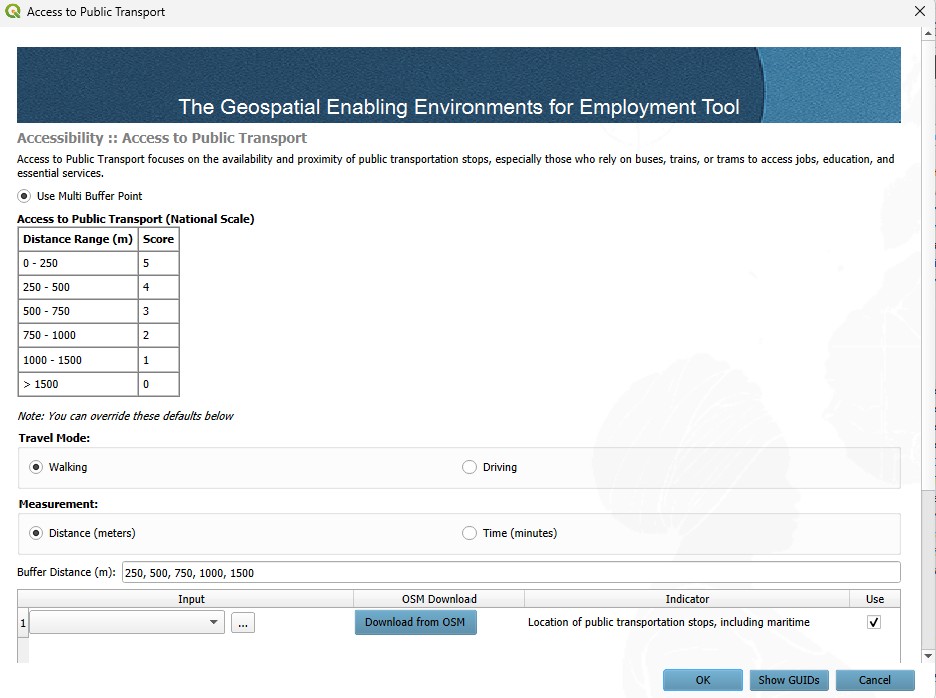Click the '1000 - 1500' distance cell

(78, 360)
